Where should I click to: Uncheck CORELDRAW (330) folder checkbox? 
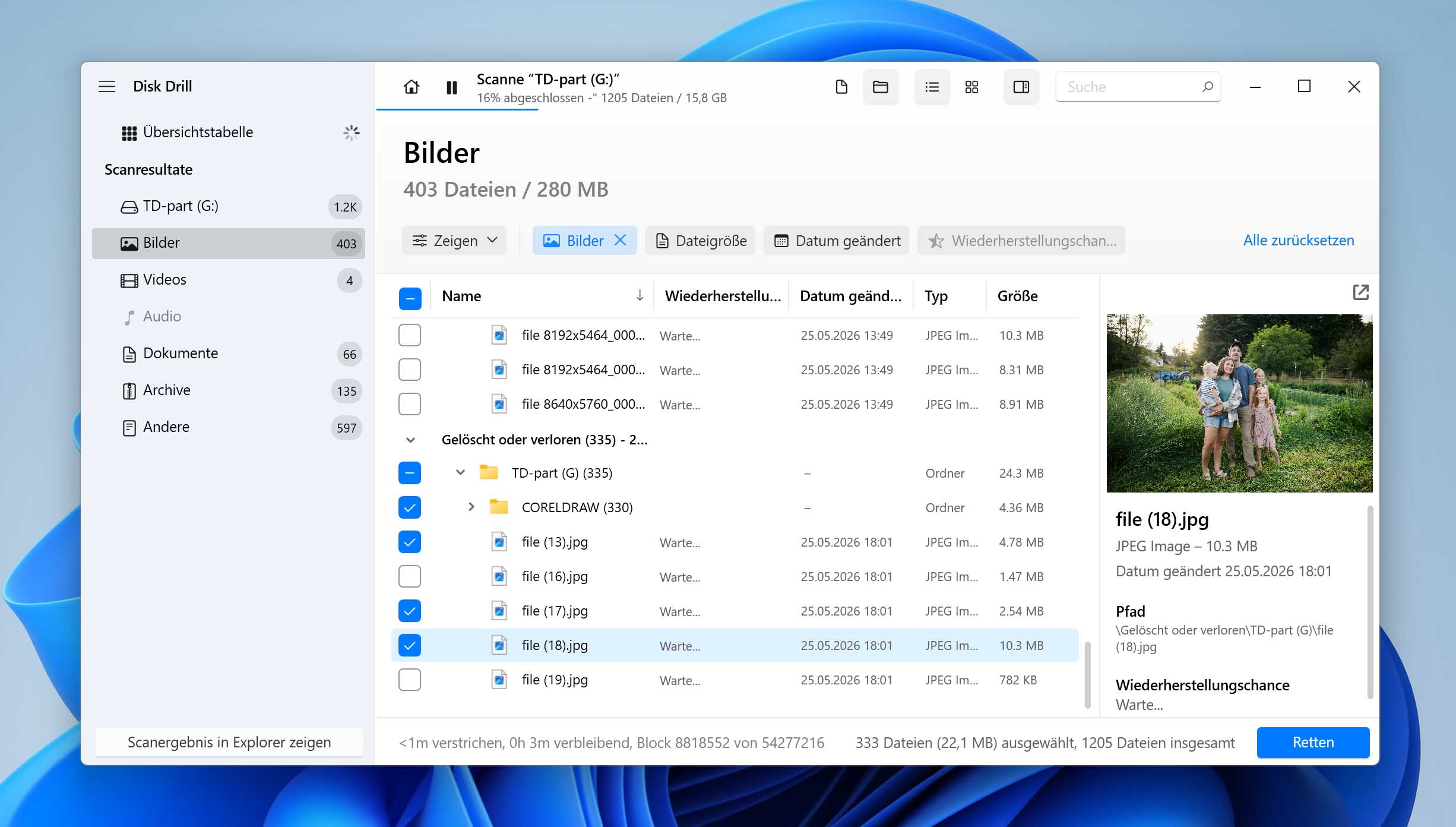[x=410, y=507]
